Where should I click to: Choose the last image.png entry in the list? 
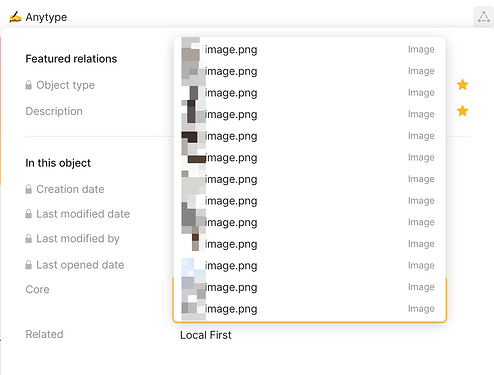coord(310,309)
